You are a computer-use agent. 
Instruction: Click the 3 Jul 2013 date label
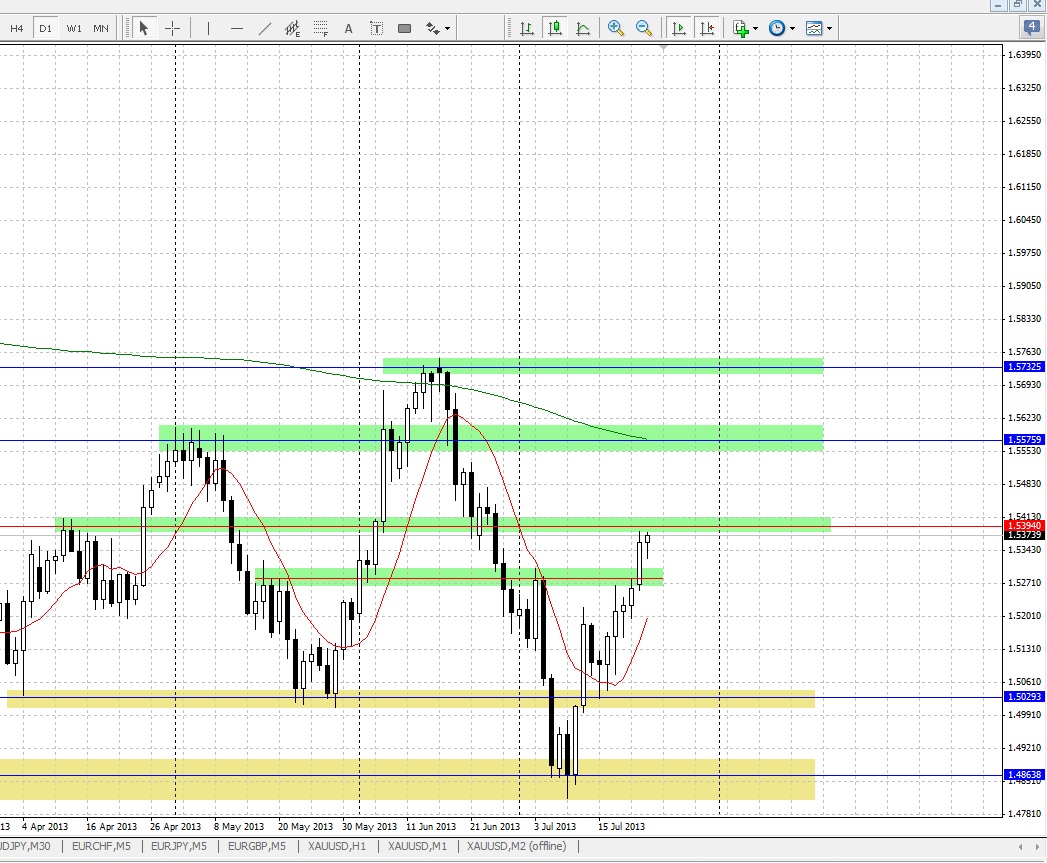click(x=555, y=826)
